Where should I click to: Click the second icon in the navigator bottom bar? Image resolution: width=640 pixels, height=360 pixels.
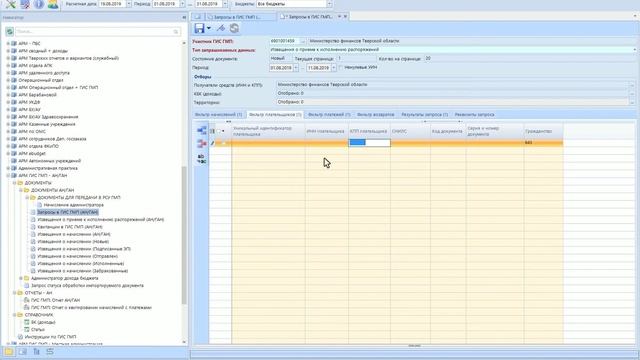22,352
